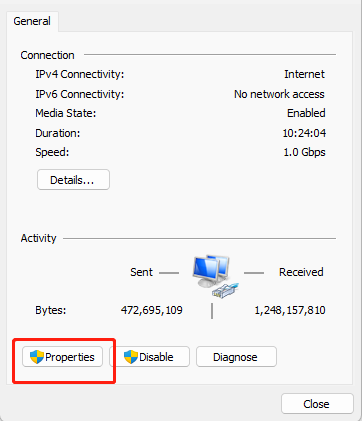This screenshot has width=362, height=421.
Task: Click the Sent bytes count 472,695,109
Action: 152,310
